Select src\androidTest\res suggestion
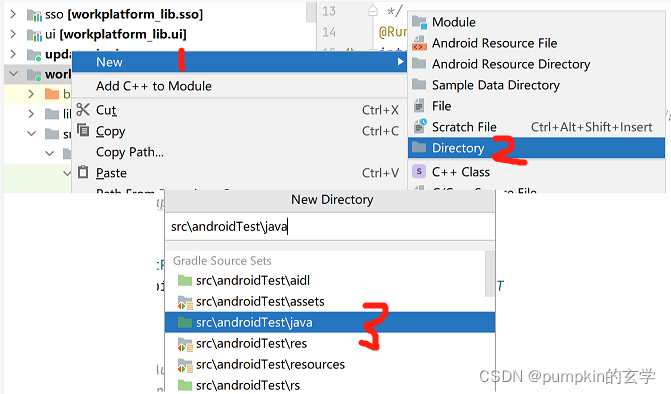 click(330, 344)
